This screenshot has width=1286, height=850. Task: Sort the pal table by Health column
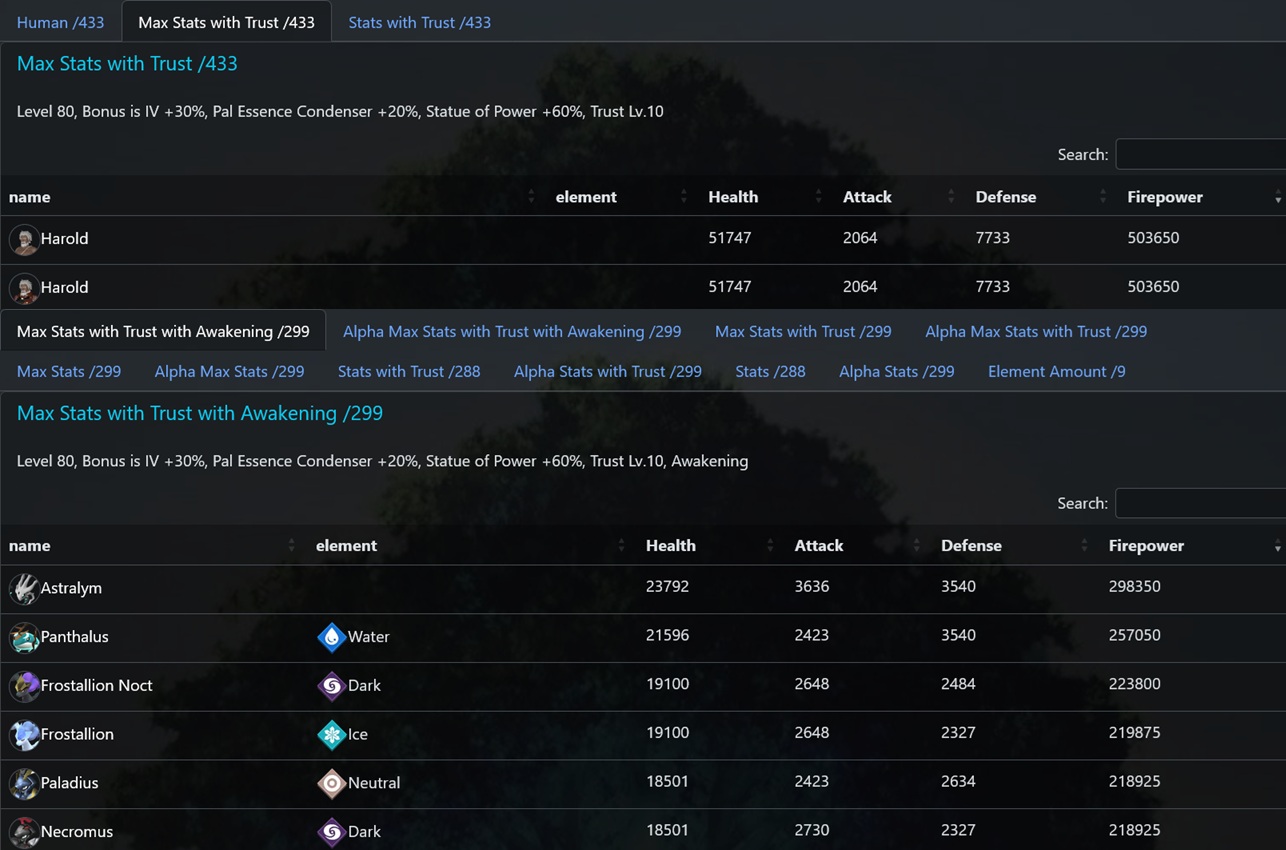click(x=711, y=546)
